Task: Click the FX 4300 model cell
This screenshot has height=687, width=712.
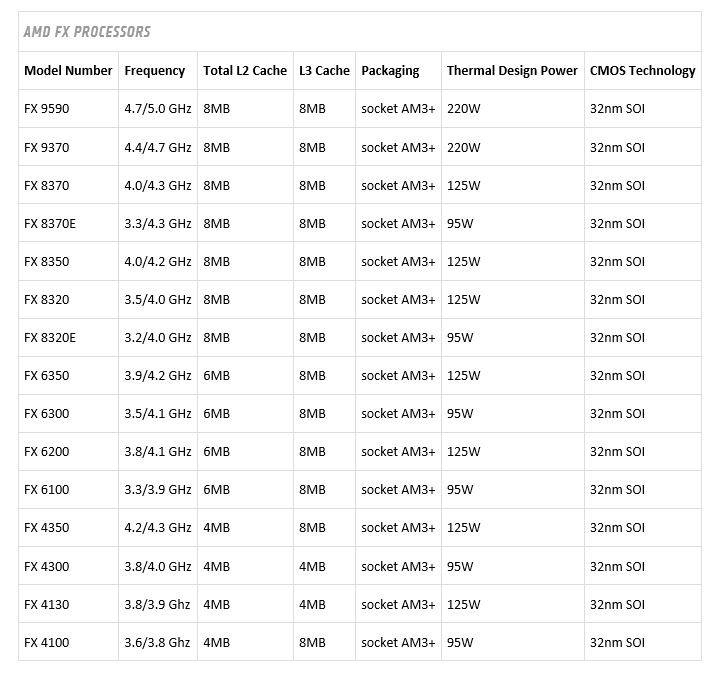Action: tap(47, 566)
